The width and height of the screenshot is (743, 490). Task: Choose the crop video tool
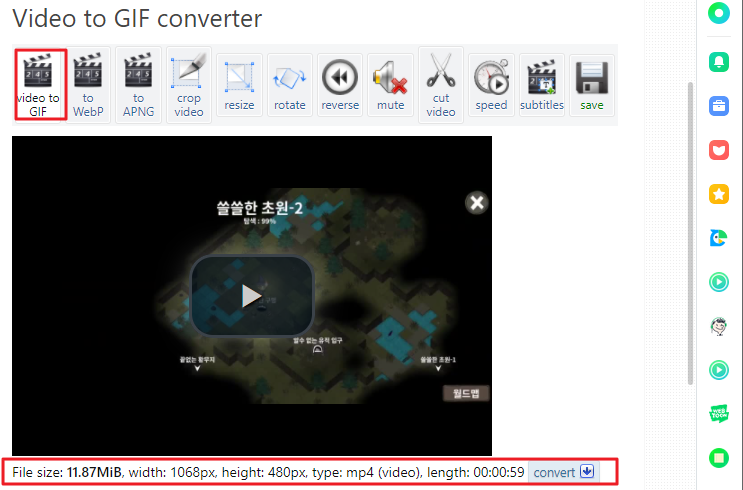(x=189, y=85)
